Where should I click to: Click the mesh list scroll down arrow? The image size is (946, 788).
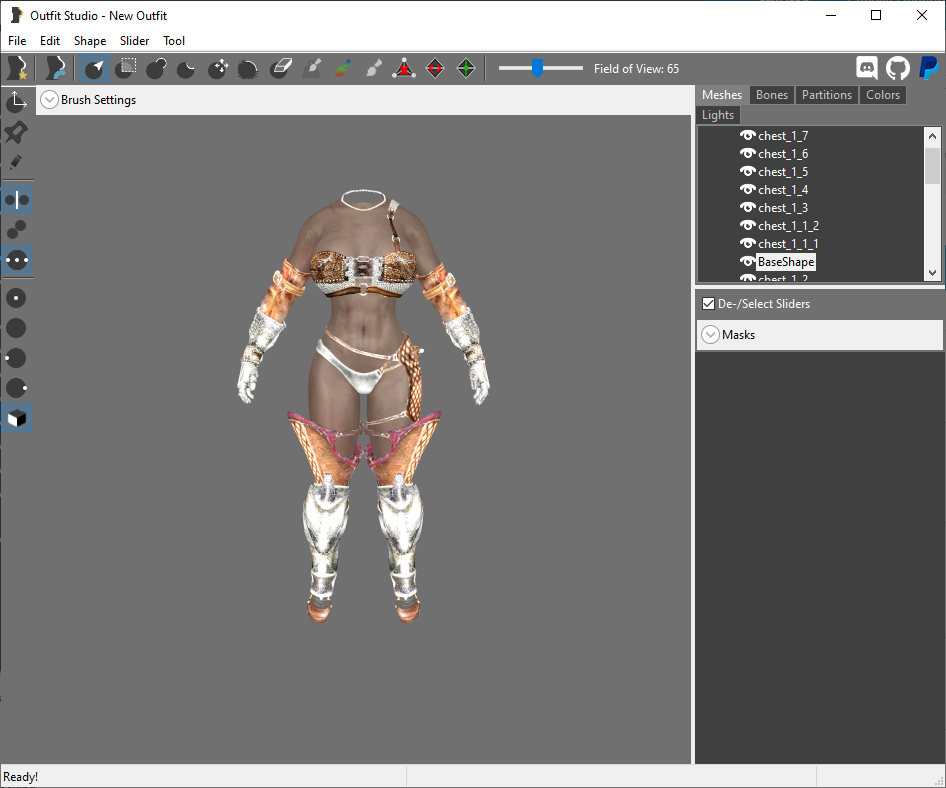coord(932,273)
